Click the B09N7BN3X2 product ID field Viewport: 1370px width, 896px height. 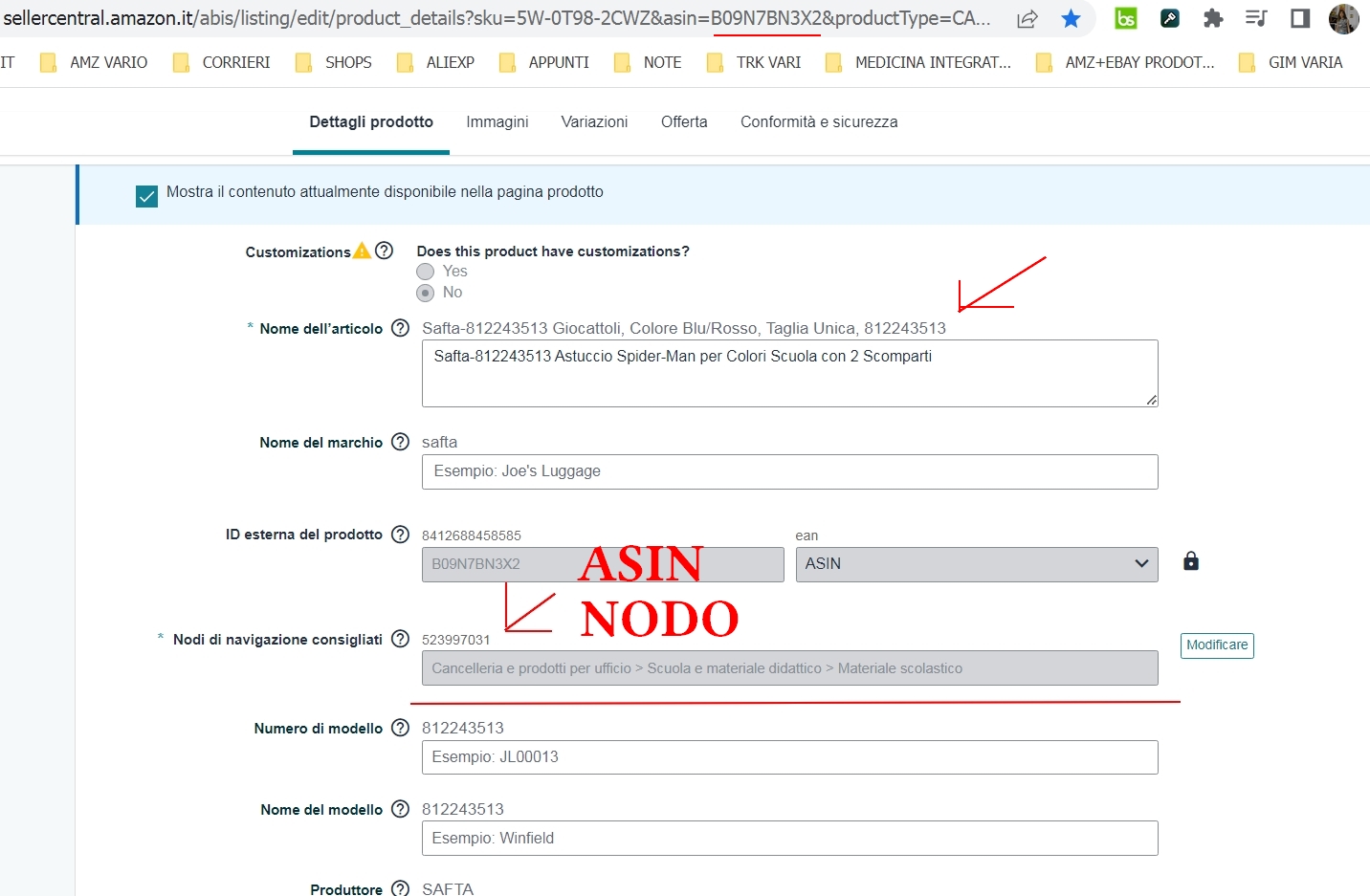tap(603, 564)
